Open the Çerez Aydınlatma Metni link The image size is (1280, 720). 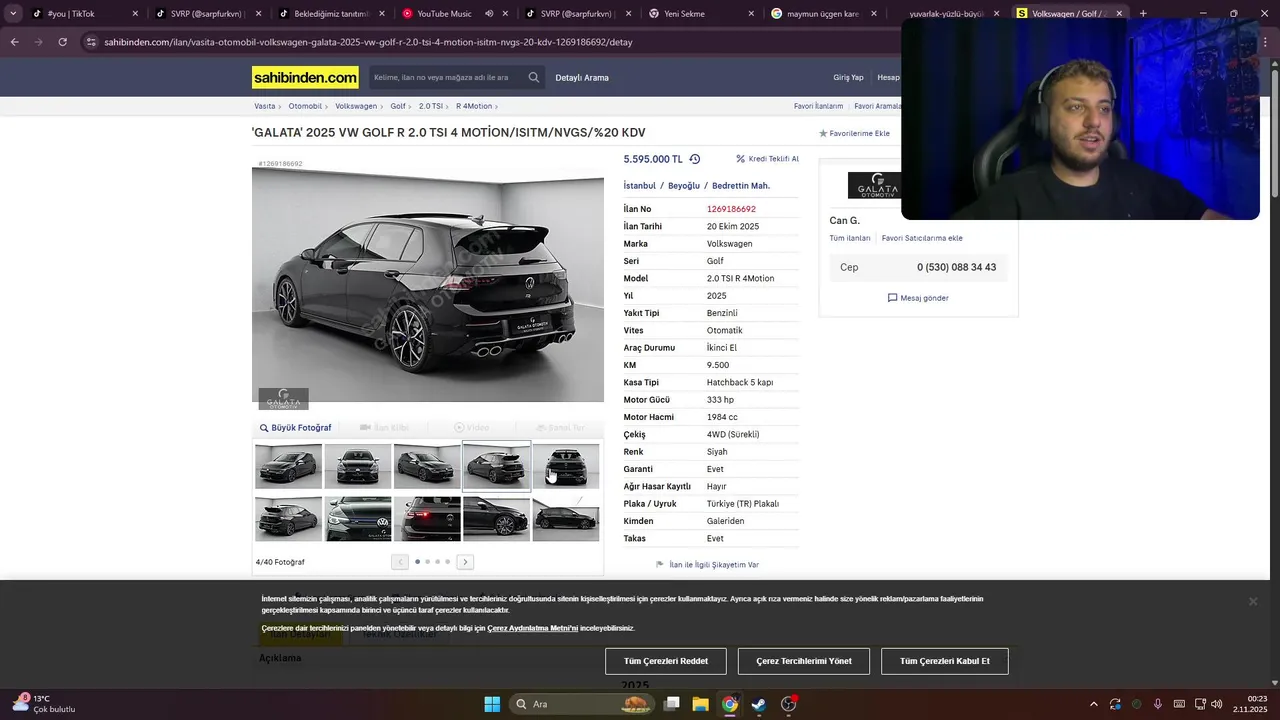532,628
